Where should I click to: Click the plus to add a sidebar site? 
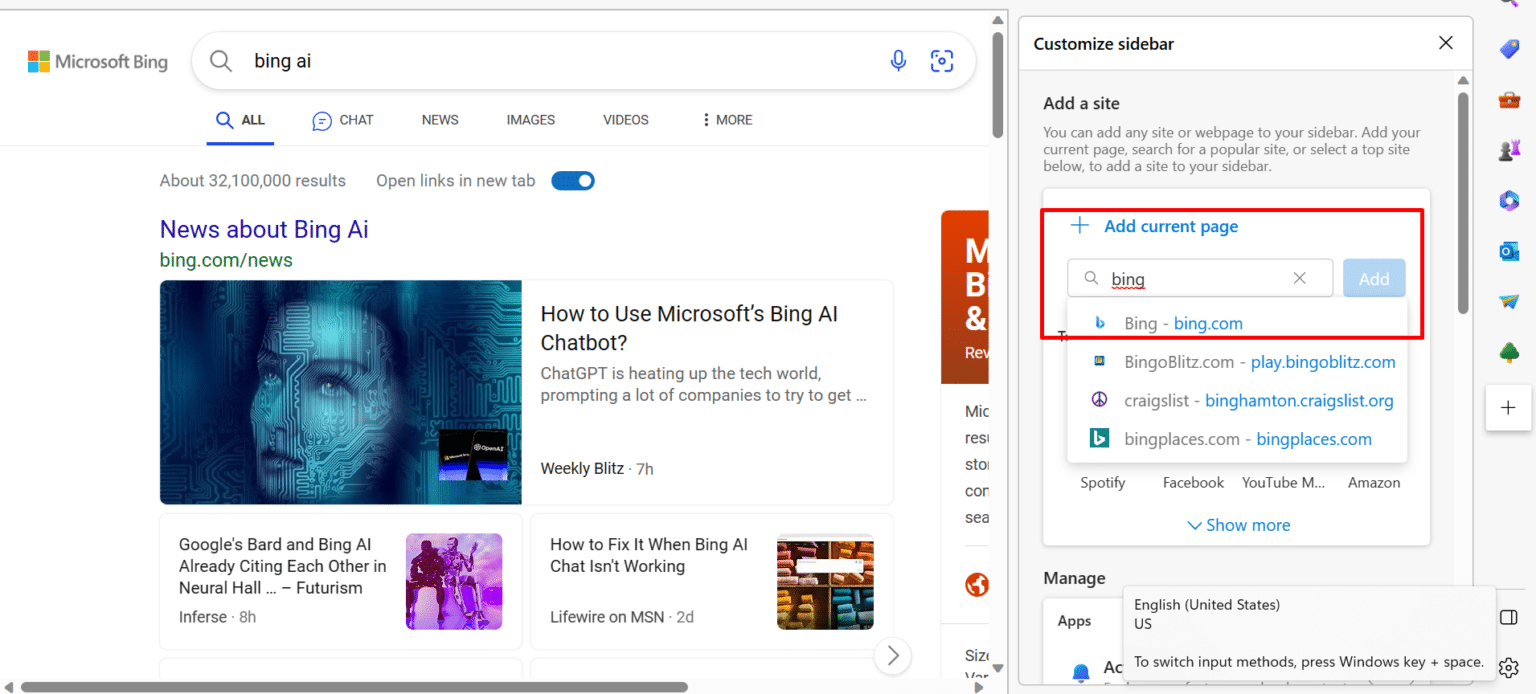[x=1509, y=408]
